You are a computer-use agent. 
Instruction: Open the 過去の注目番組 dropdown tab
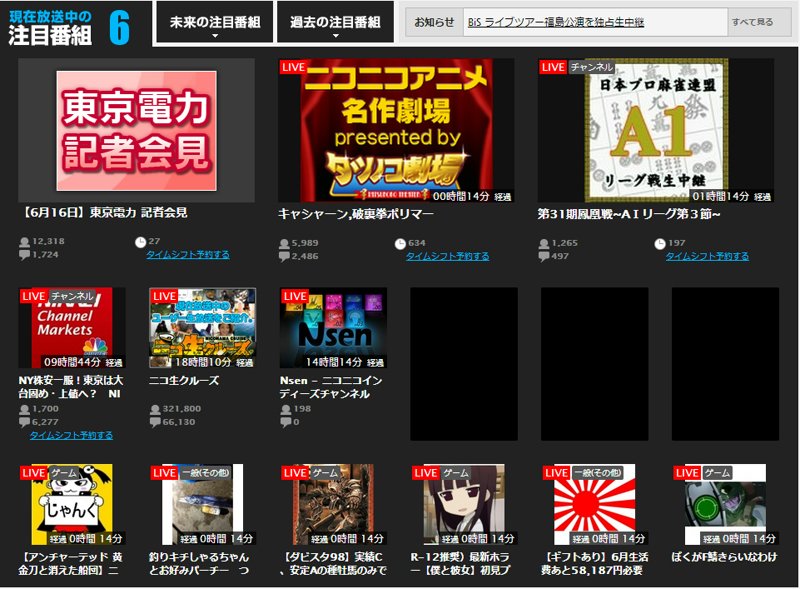335,22
